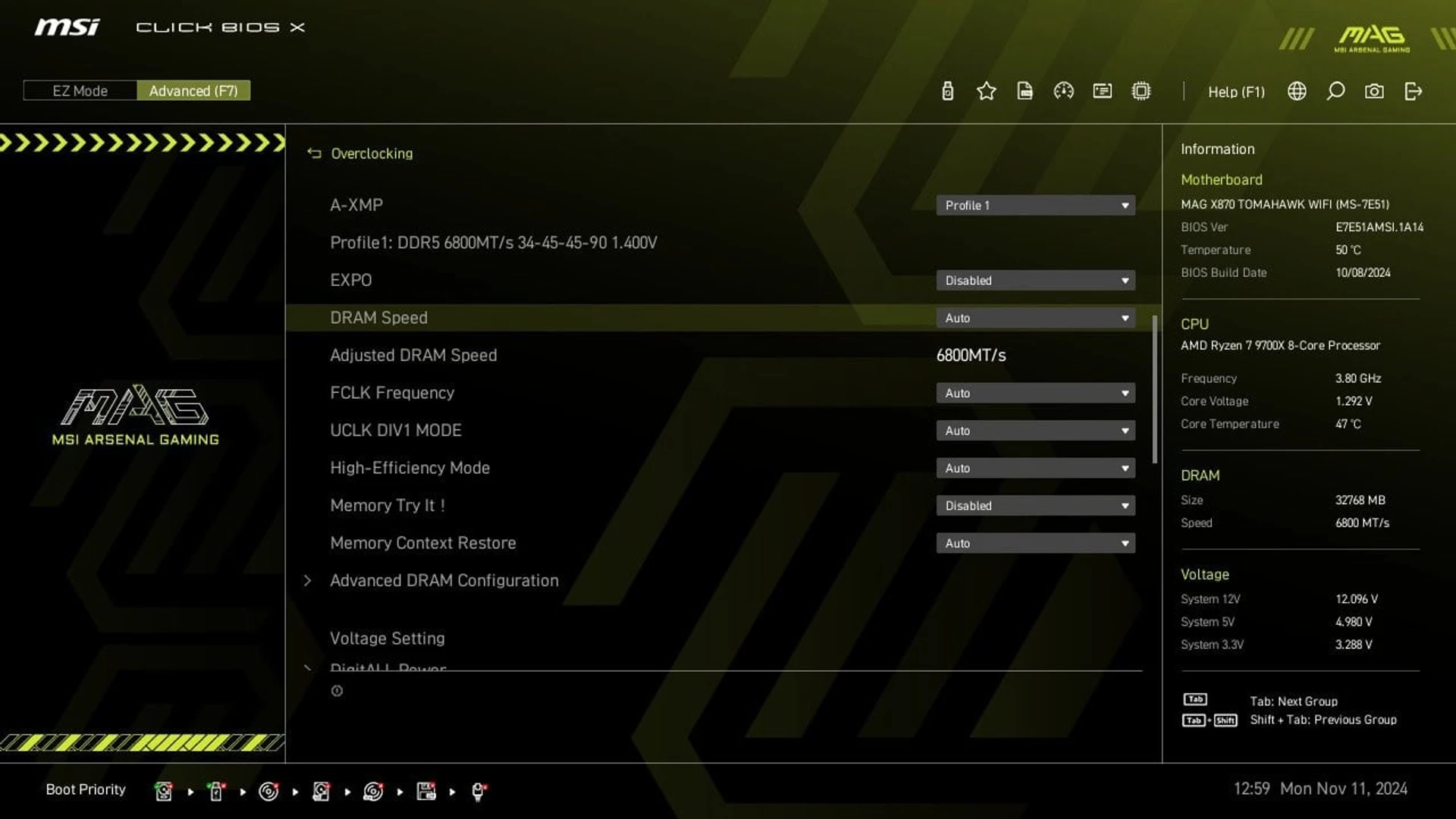This screenshot has width=1456, height=819.
Task: Select the EXPO setting label
Action: [350, 281]
